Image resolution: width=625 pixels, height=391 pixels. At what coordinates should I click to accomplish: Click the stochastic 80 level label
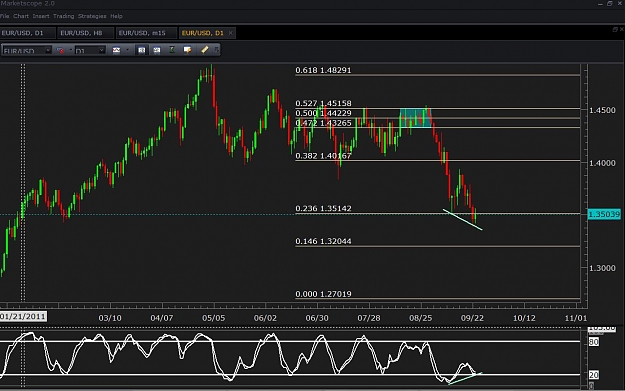coord(594,342)
